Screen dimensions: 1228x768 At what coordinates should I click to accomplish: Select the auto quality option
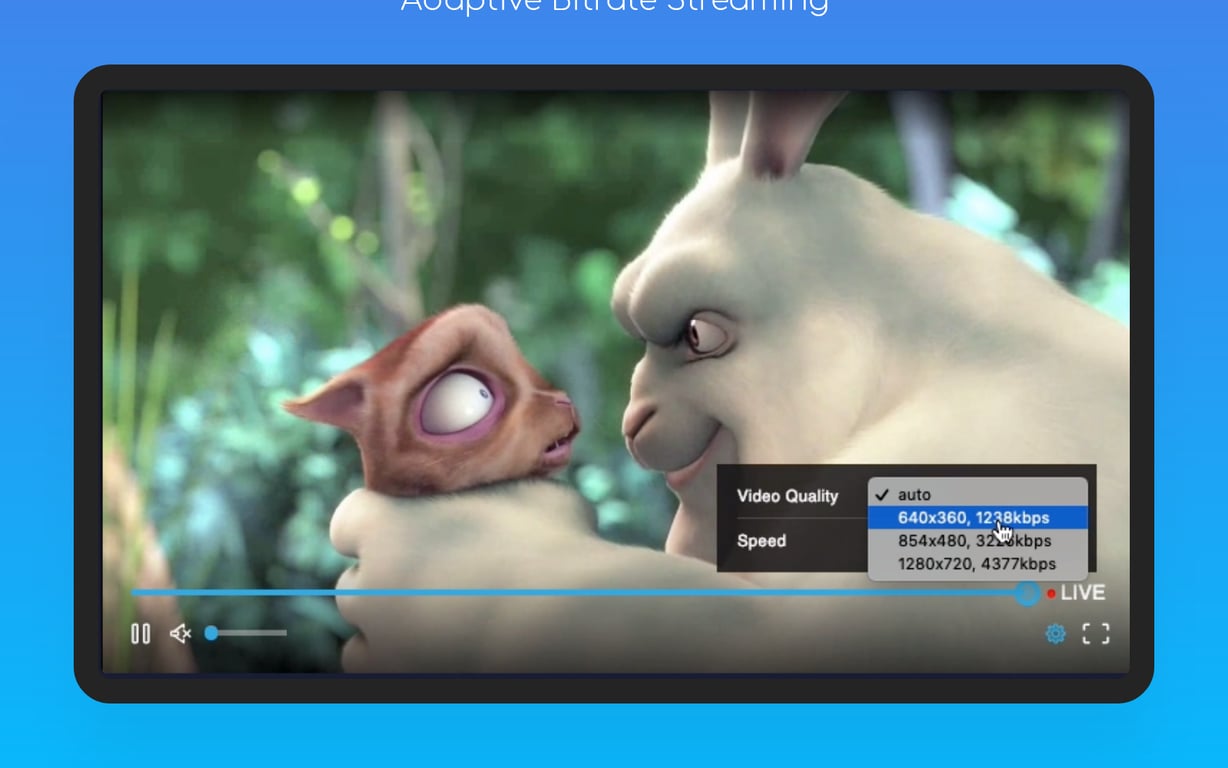point(913,494)
